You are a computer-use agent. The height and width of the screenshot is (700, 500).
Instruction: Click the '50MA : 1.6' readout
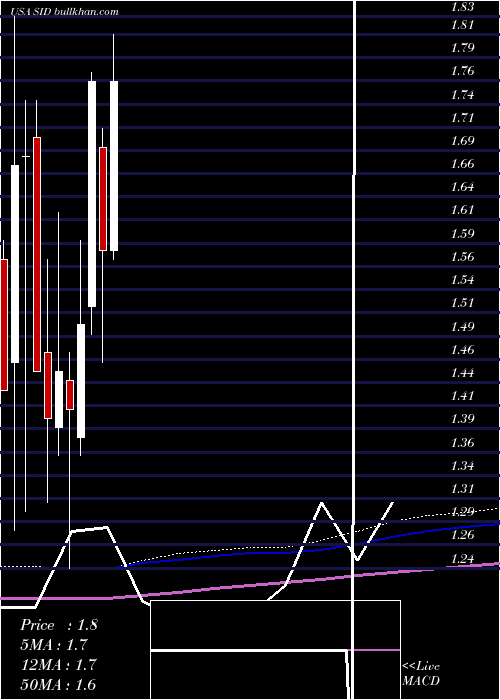(x=58, y=684)
